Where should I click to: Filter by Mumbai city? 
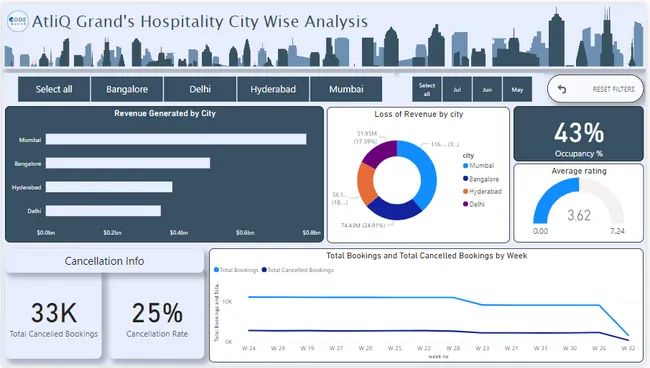pos(346,89)
